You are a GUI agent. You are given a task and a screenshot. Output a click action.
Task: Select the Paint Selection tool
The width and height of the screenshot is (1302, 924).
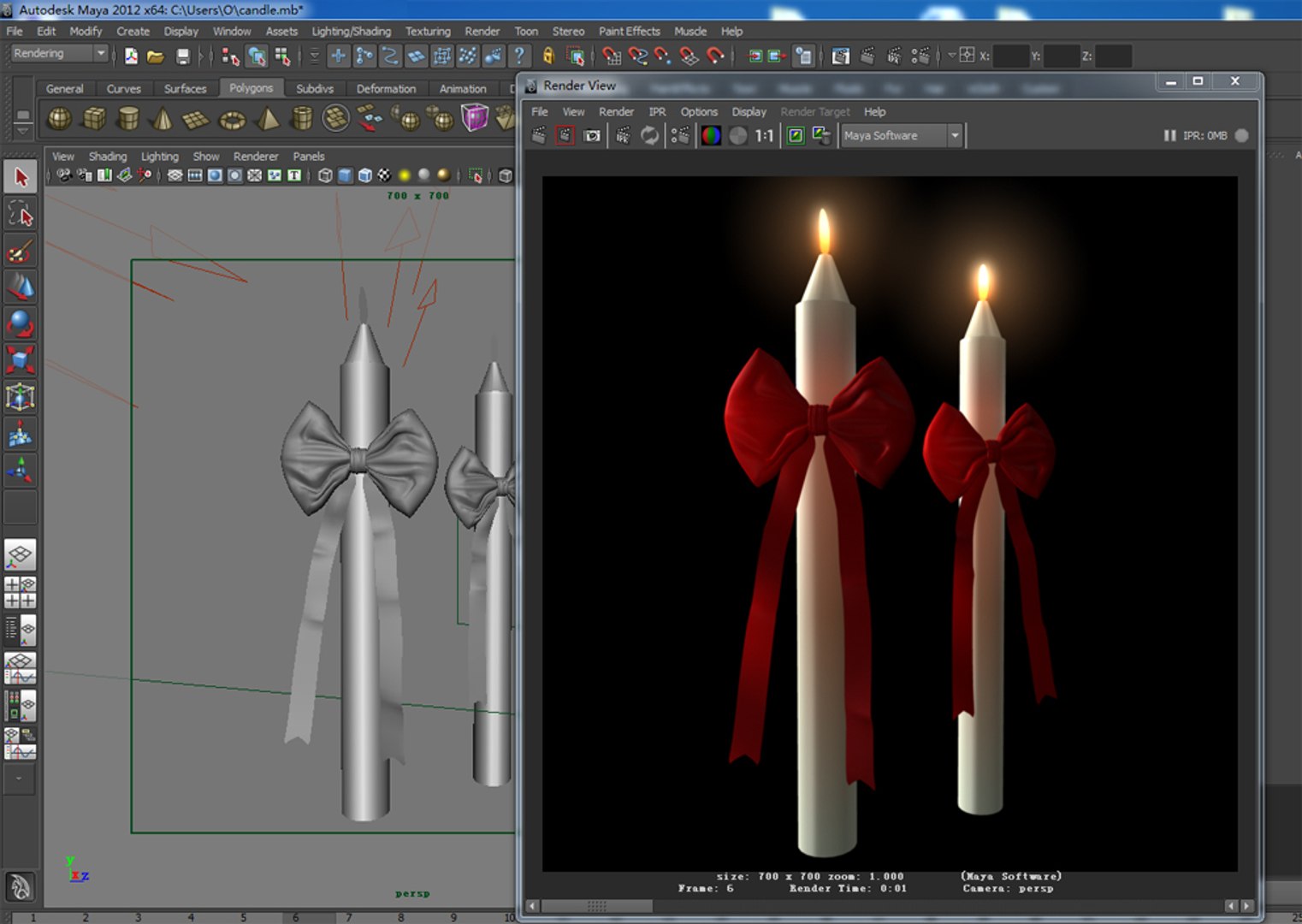click(x=21, y=251)
